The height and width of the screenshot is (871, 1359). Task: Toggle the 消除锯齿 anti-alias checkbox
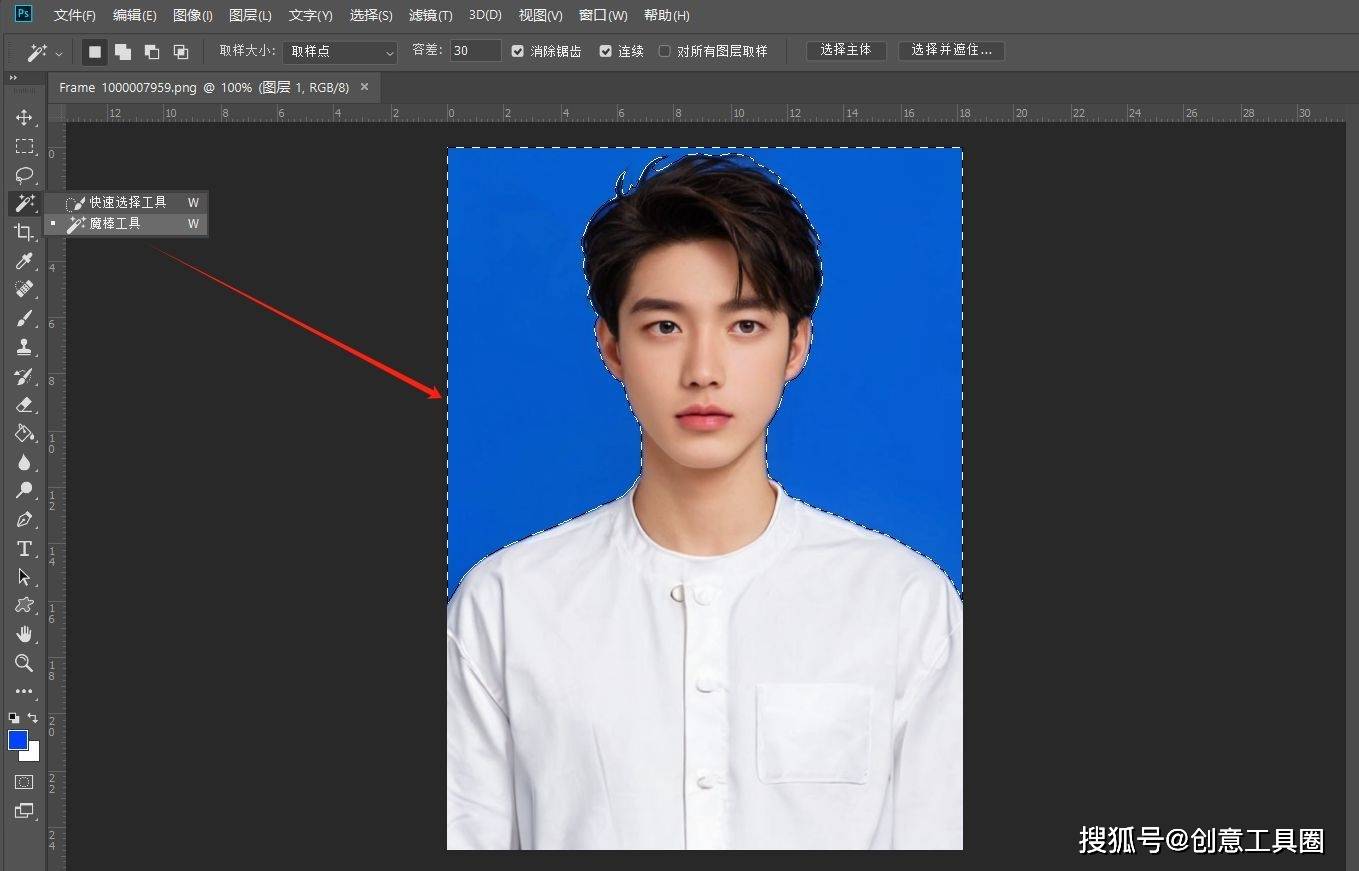518,51
